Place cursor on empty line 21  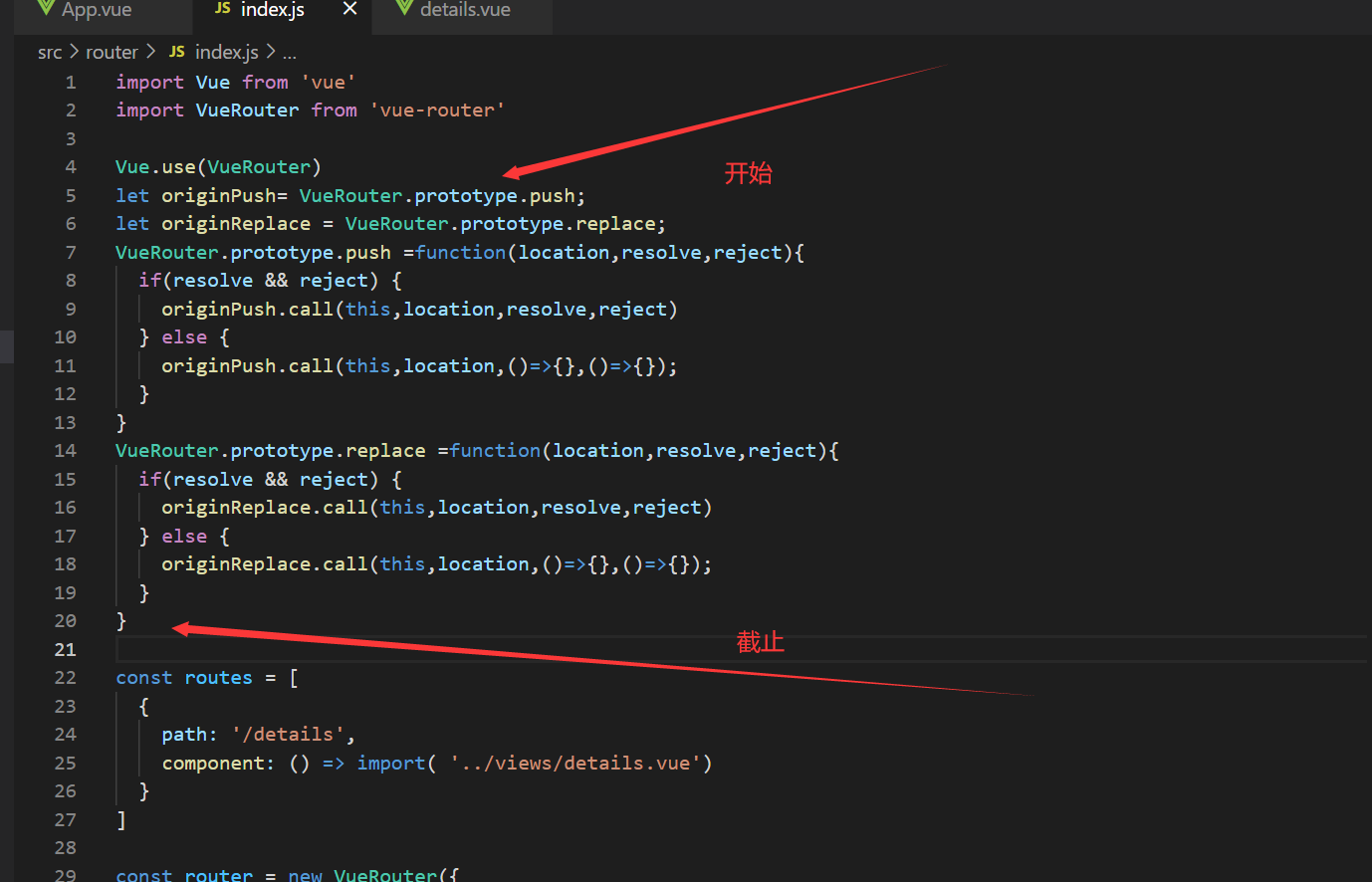742,650
